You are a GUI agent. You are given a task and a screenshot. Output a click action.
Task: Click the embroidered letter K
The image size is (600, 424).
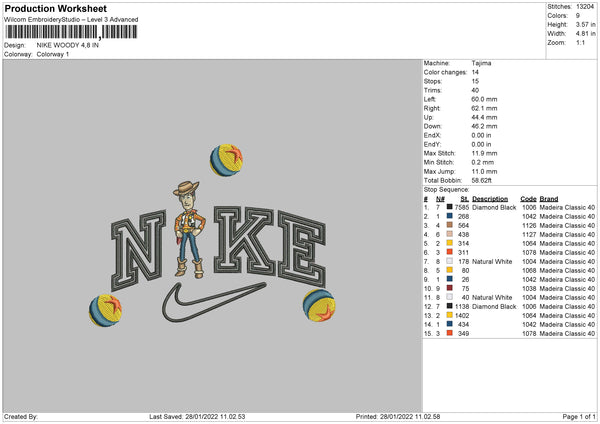pyautogui.click(x=244, y=240)
